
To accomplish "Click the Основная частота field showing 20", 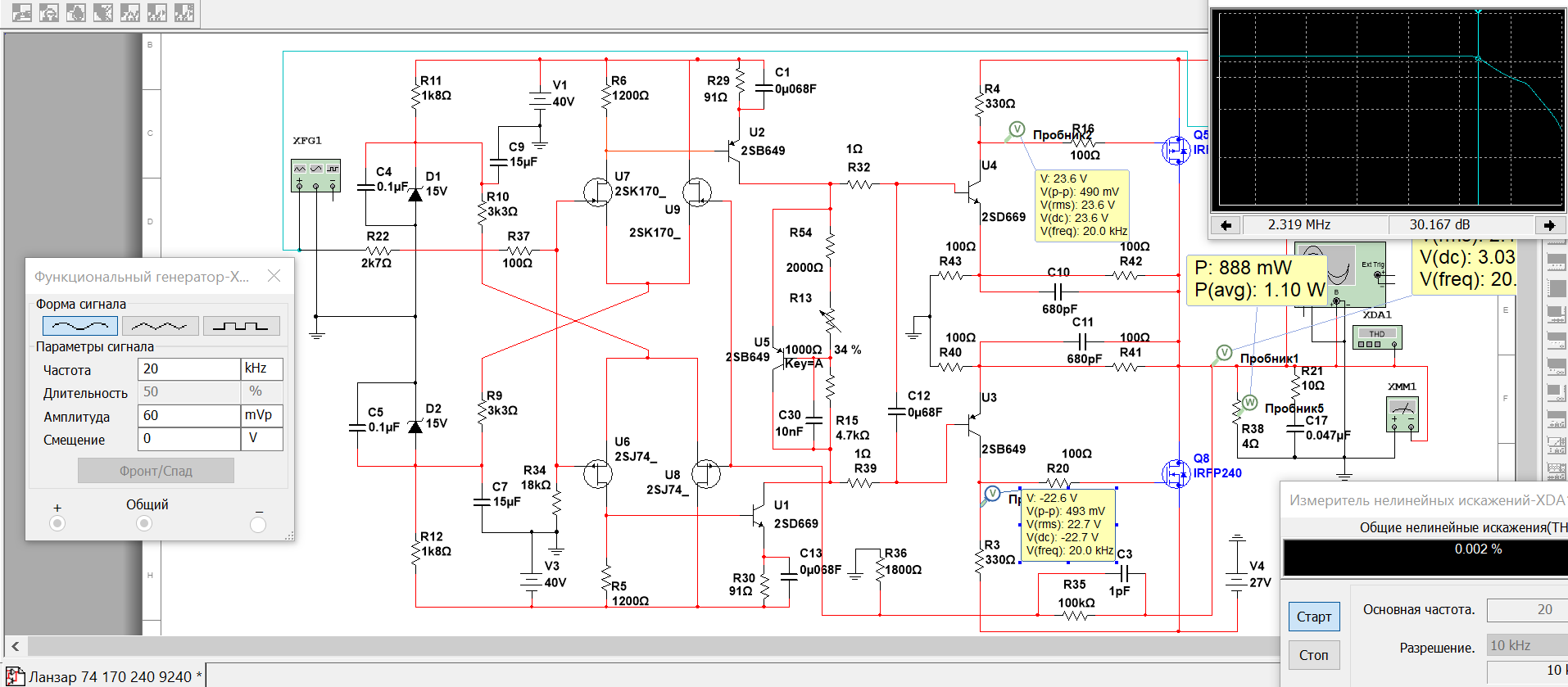I will pos(1527,610).
